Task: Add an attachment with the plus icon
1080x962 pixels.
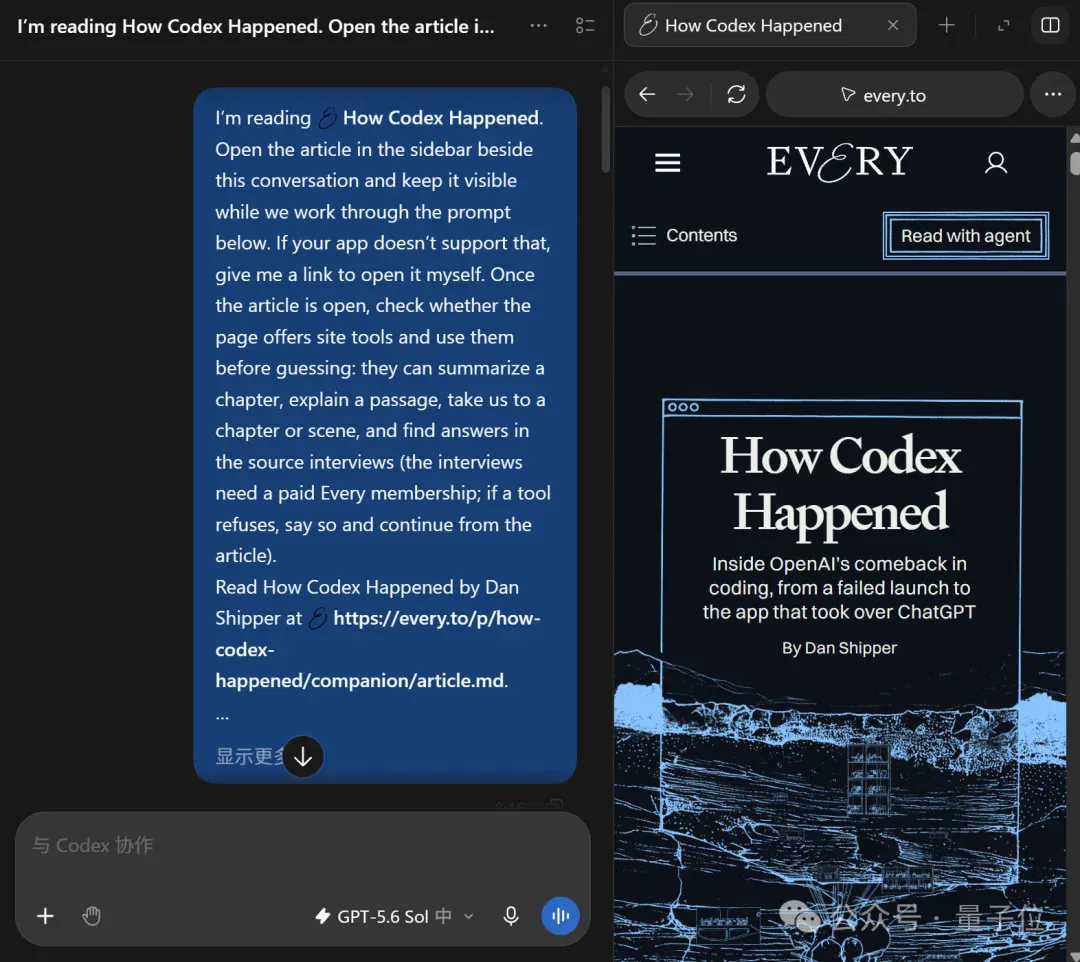Action: tap(45, 916)
